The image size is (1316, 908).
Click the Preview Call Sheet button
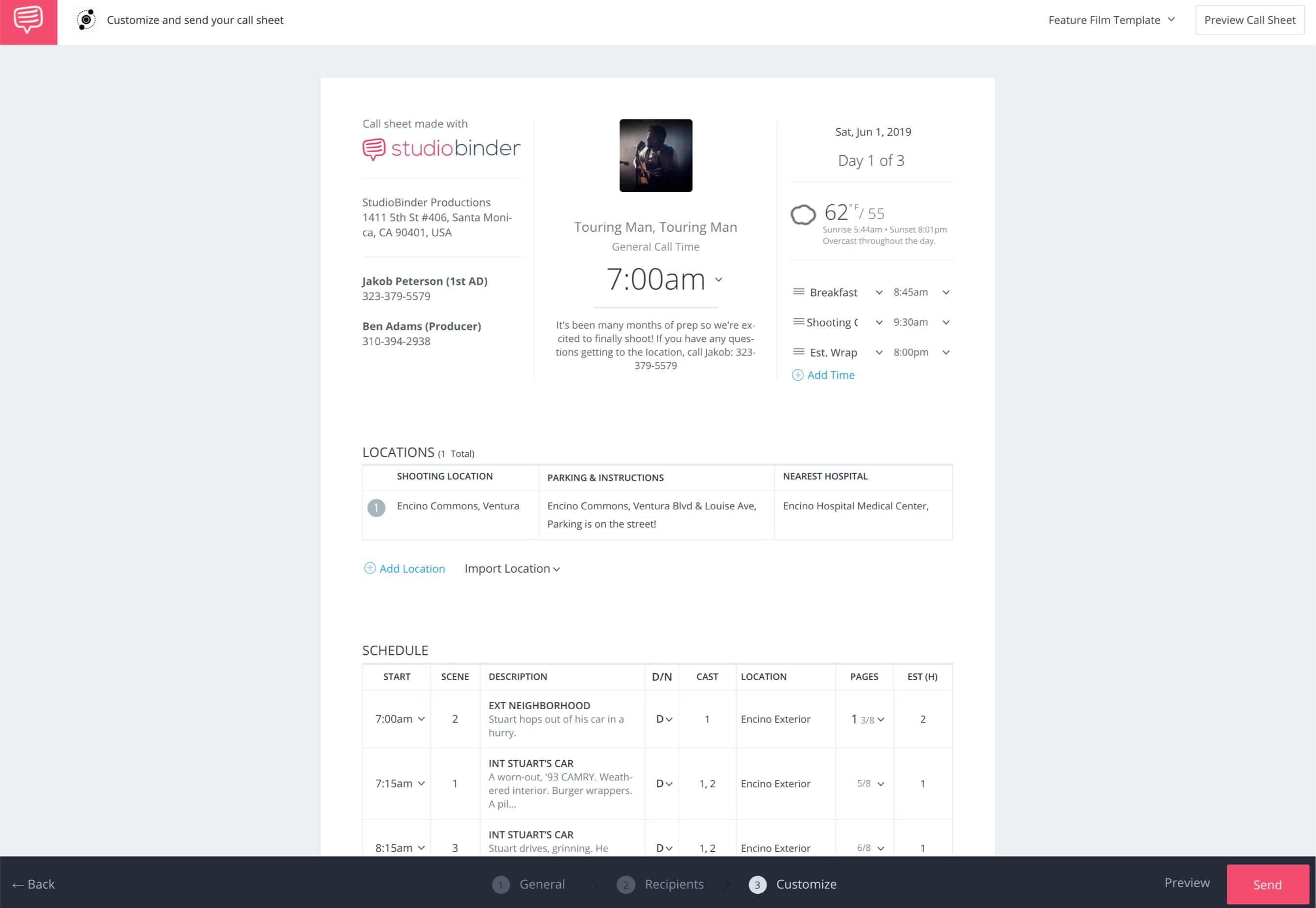1249,19
